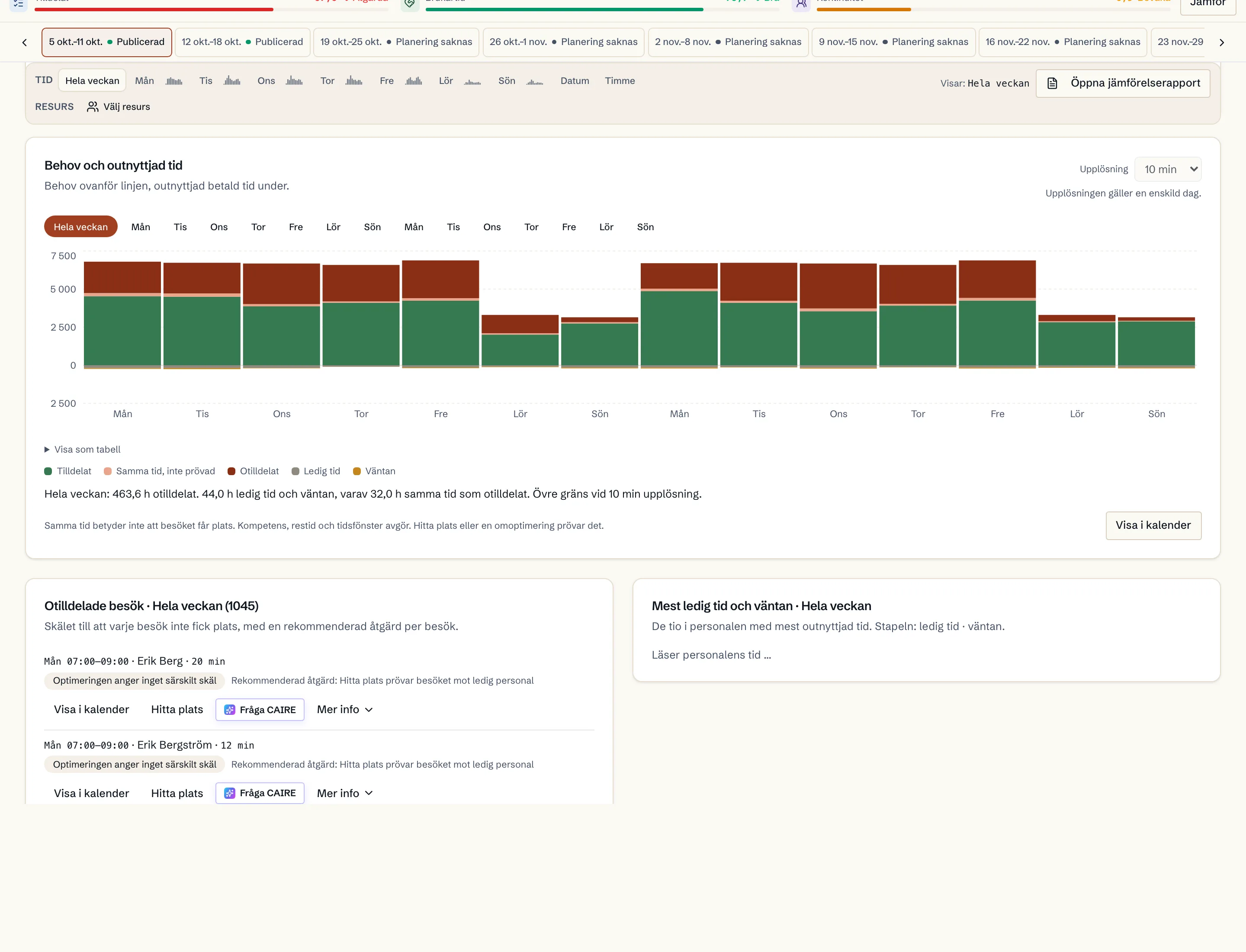Open week tab 19 okt.–25 okt.

click(395, 42)
